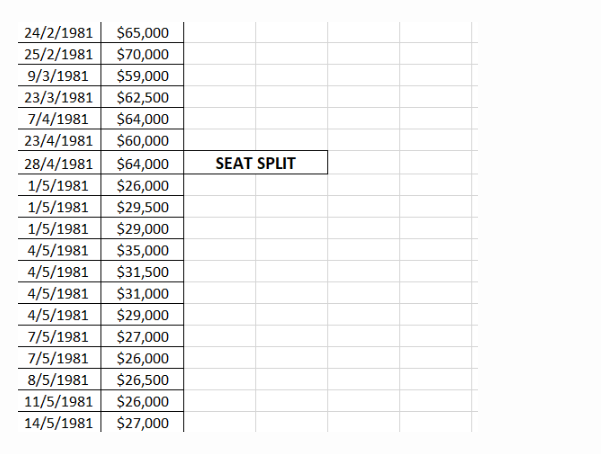Click the 25/2/1981 date cell
Viewport: 601px width, 454px height.
pyautogui.click(x=59, y=54)
